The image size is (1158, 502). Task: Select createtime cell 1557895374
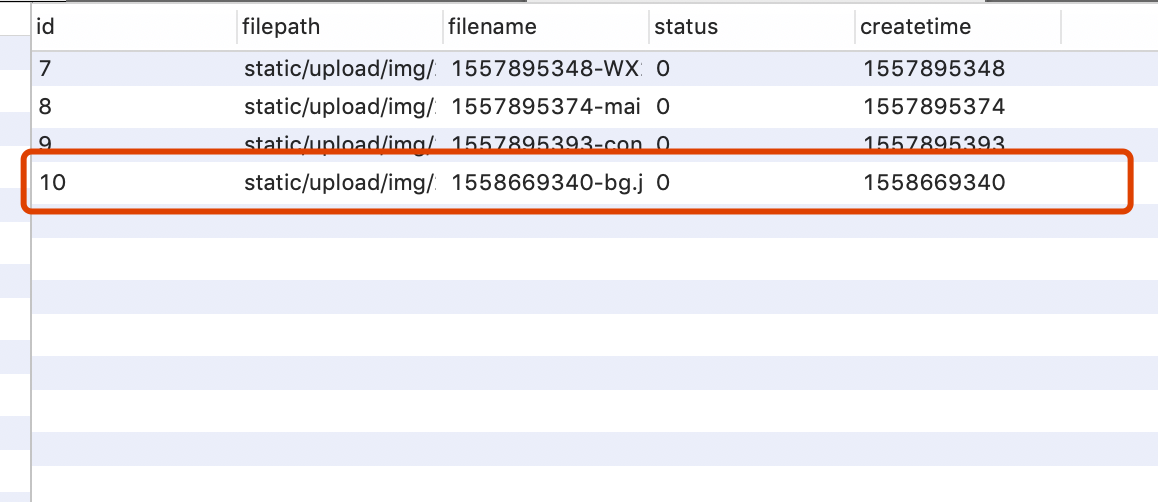934,106
